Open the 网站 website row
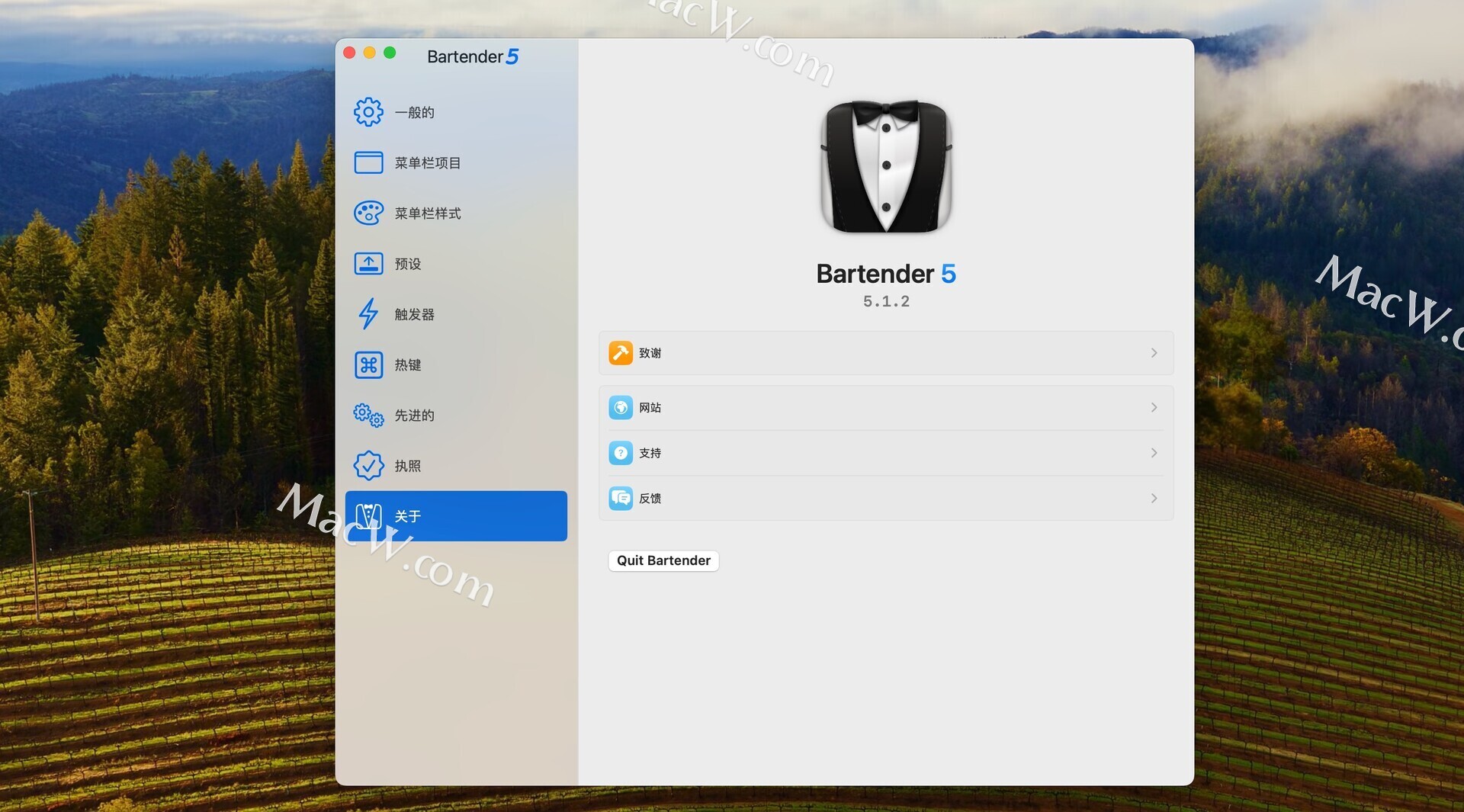The image size is (1464, 812). (886, 408)
